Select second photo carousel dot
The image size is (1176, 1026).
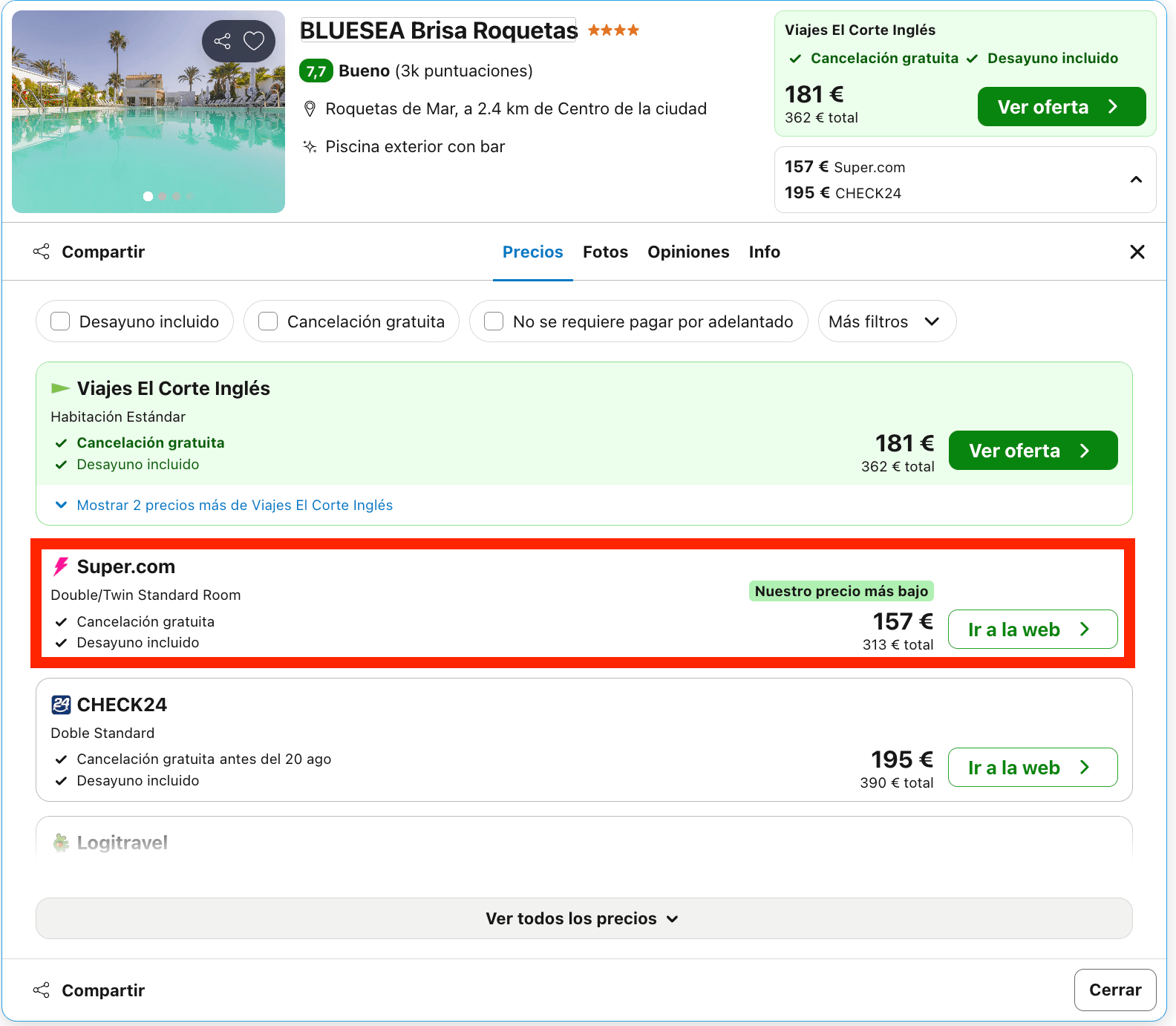tap(163, 196)
